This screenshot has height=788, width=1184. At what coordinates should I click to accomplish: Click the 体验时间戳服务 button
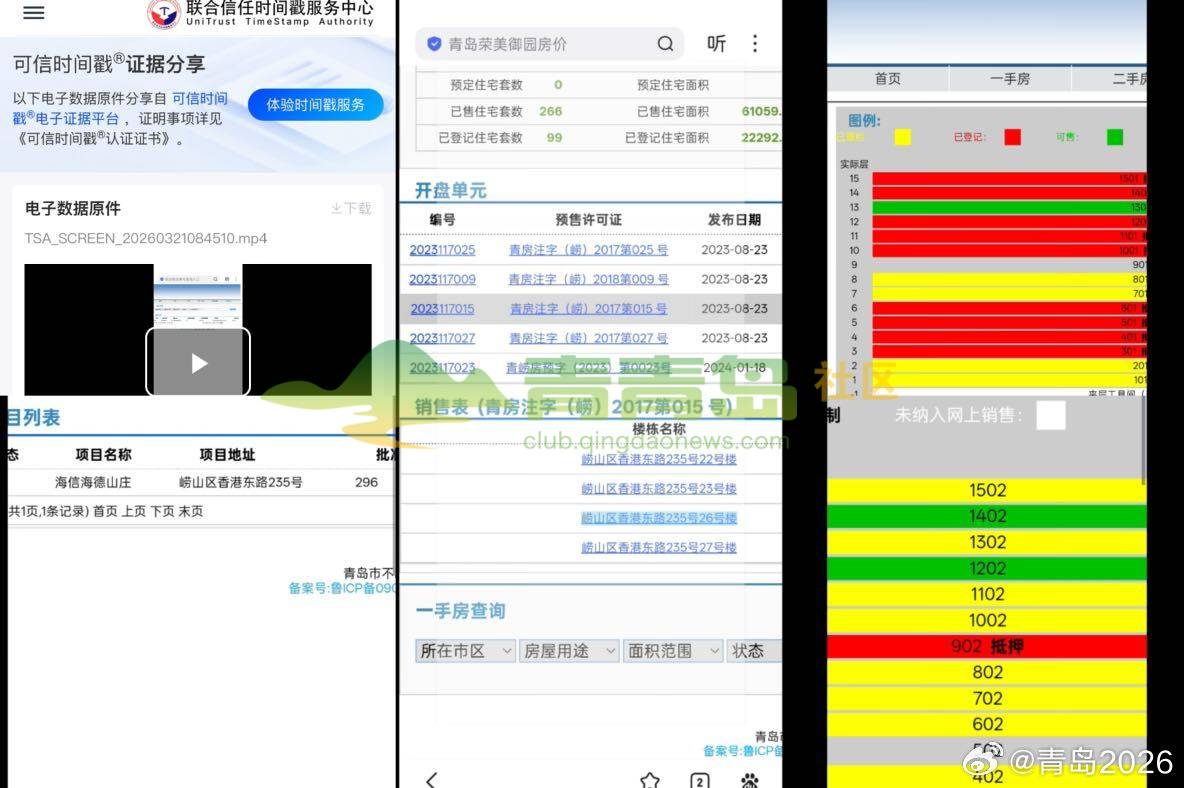click(315, 105)
